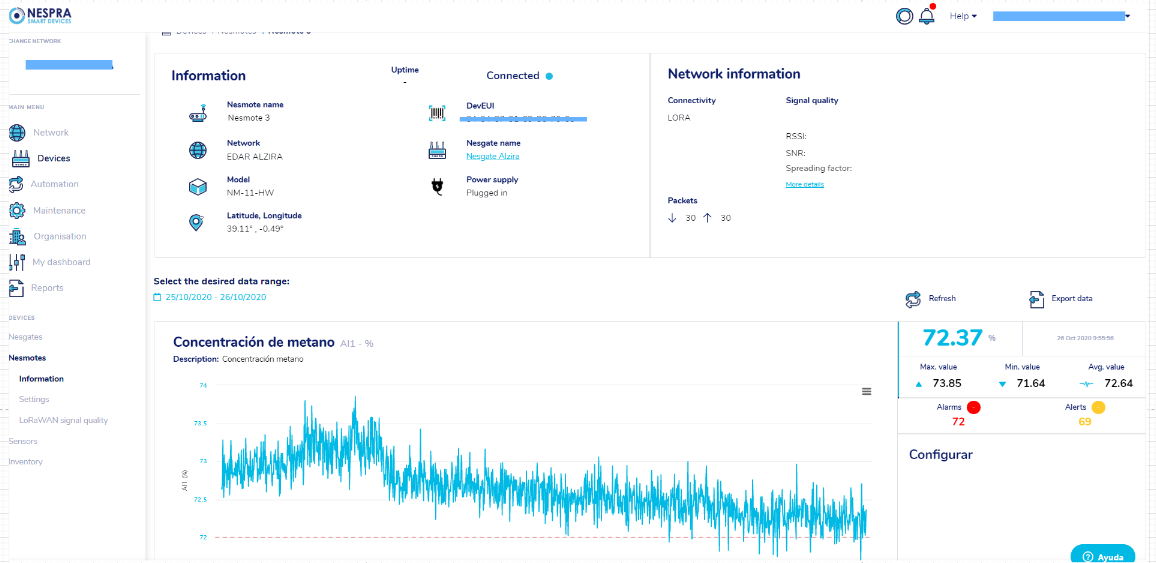Click the Maintenance gear icon
The height and width of the screenshot is (563, 1156).
tap(17, 211)
